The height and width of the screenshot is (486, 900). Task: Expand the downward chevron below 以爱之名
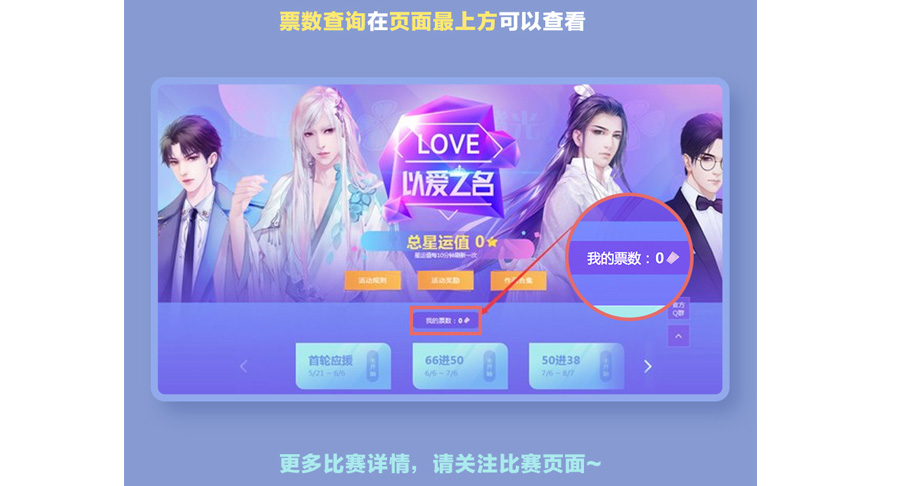[x=448, y=216]
